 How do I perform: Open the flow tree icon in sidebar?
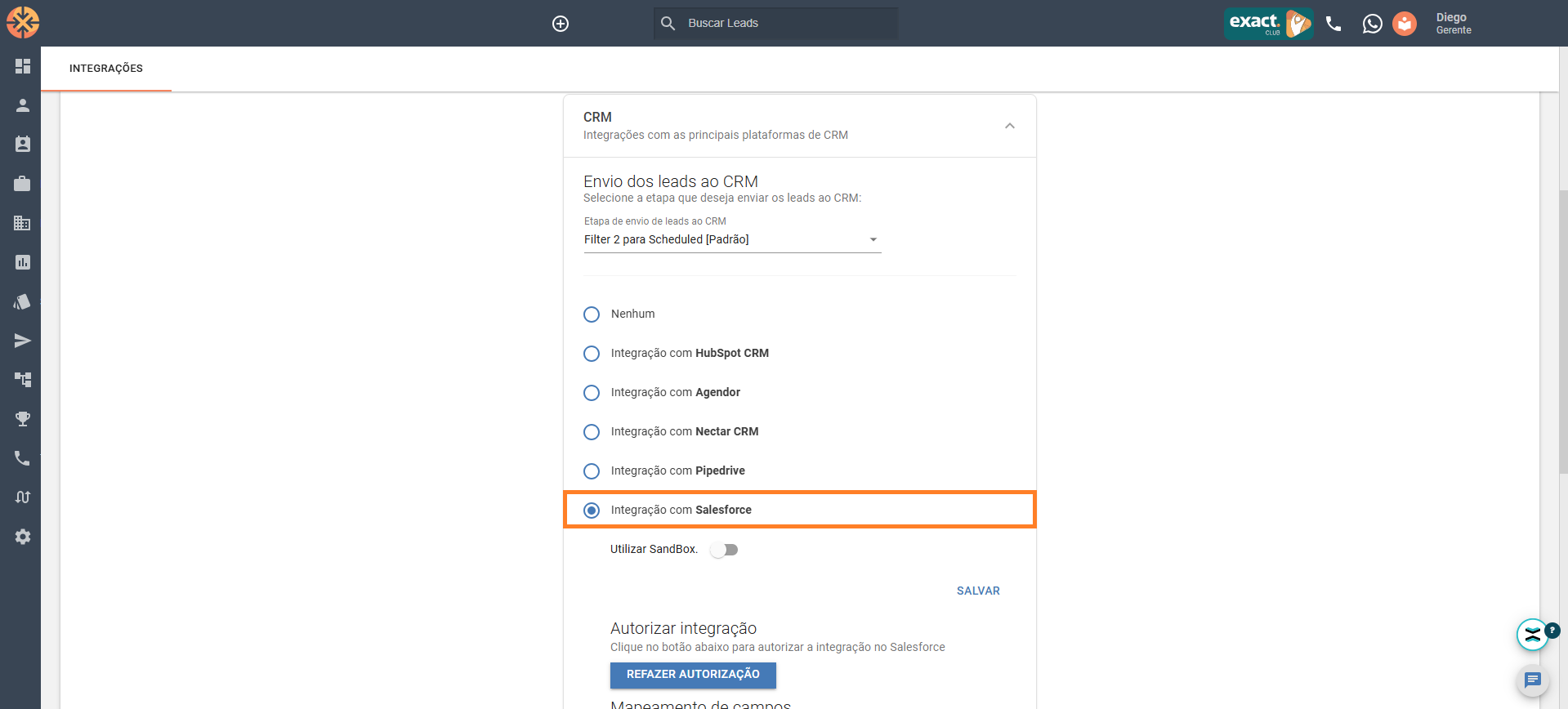tap(23, 380)
